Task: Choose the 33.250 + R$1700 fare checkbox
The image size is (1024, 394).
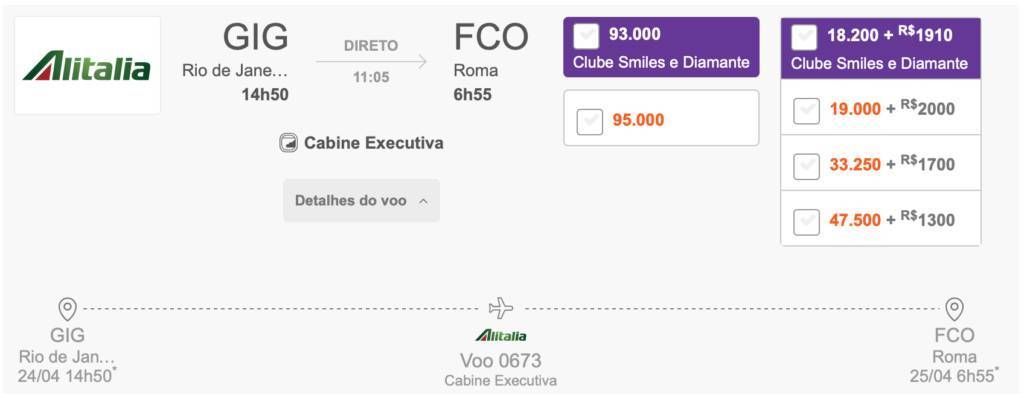Action: click(807, 166)
